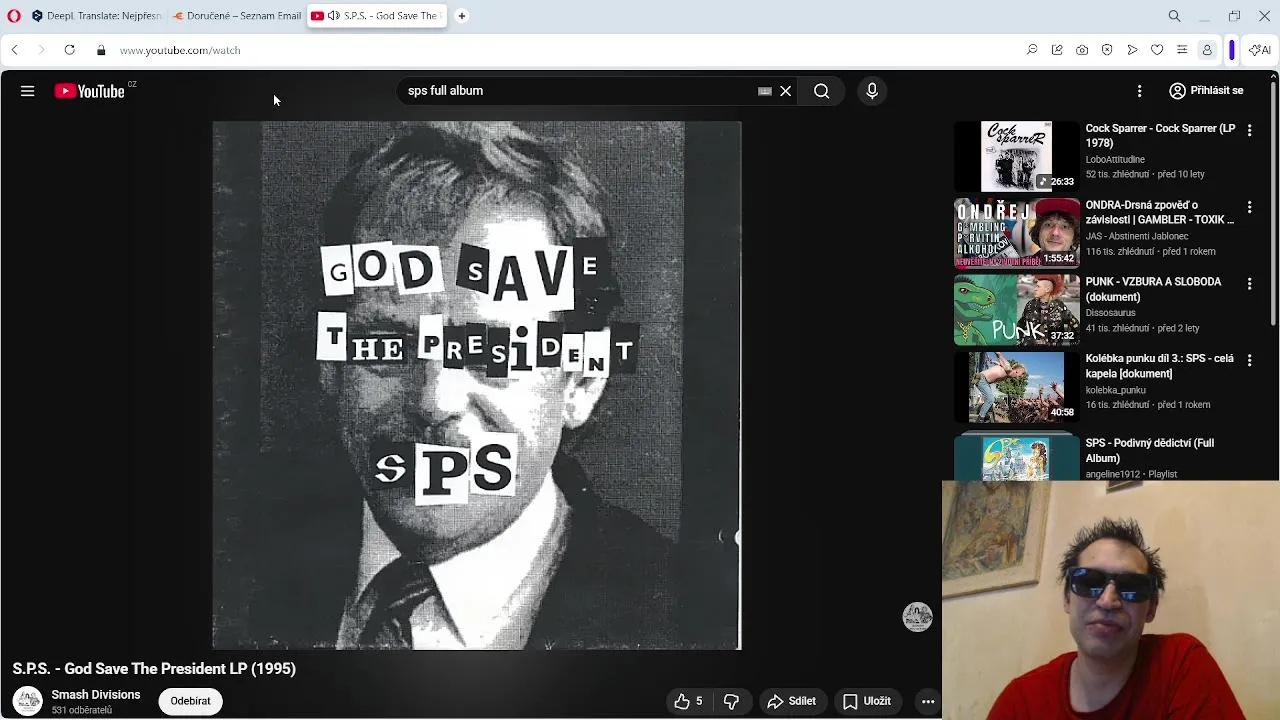Take a snapshot with the camera icon
Screen dimensions: 1280x720
click(x=1082, y=50)
